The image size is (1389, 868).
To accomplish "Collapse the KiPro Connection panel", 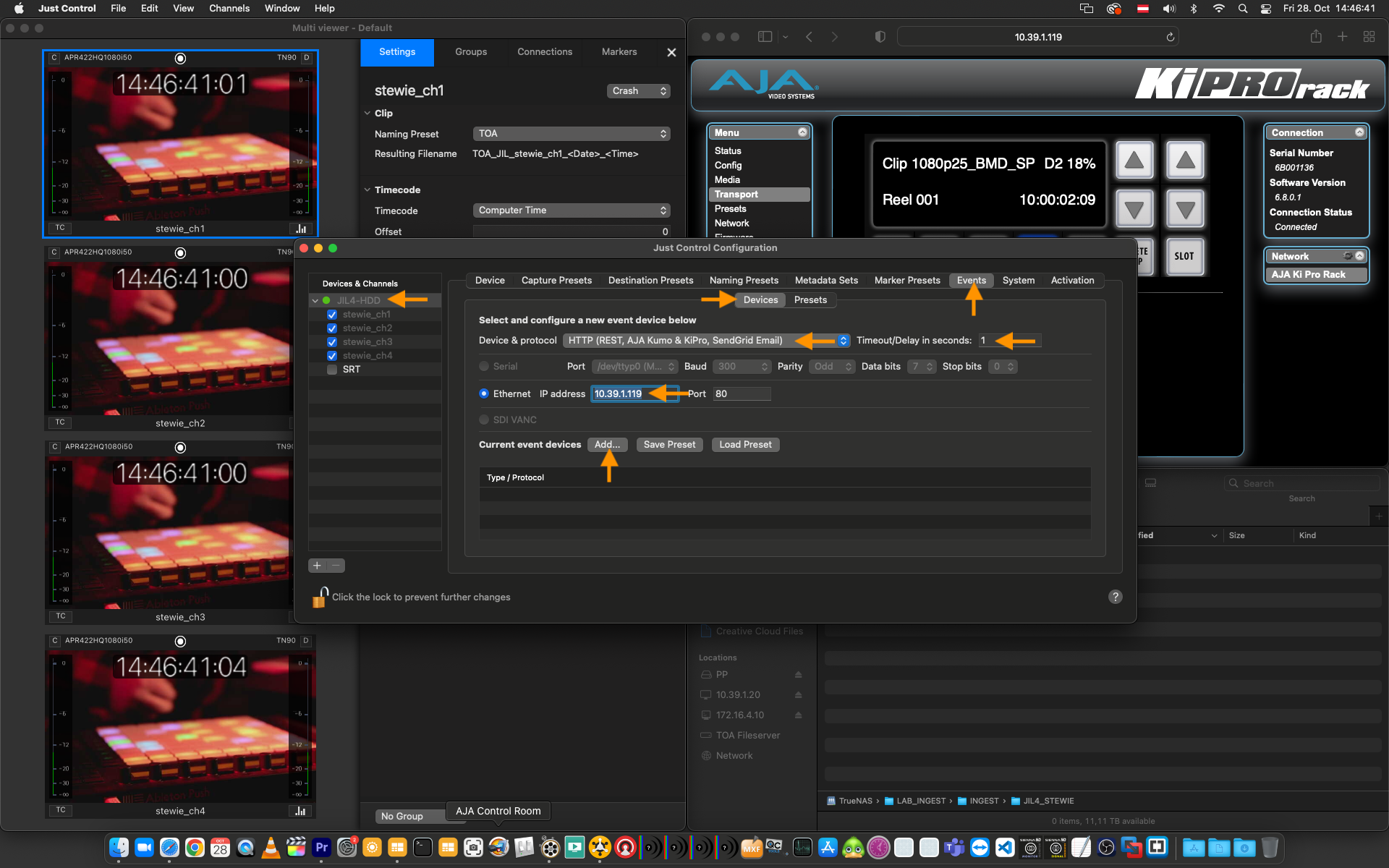I will tap(1359, 132).
